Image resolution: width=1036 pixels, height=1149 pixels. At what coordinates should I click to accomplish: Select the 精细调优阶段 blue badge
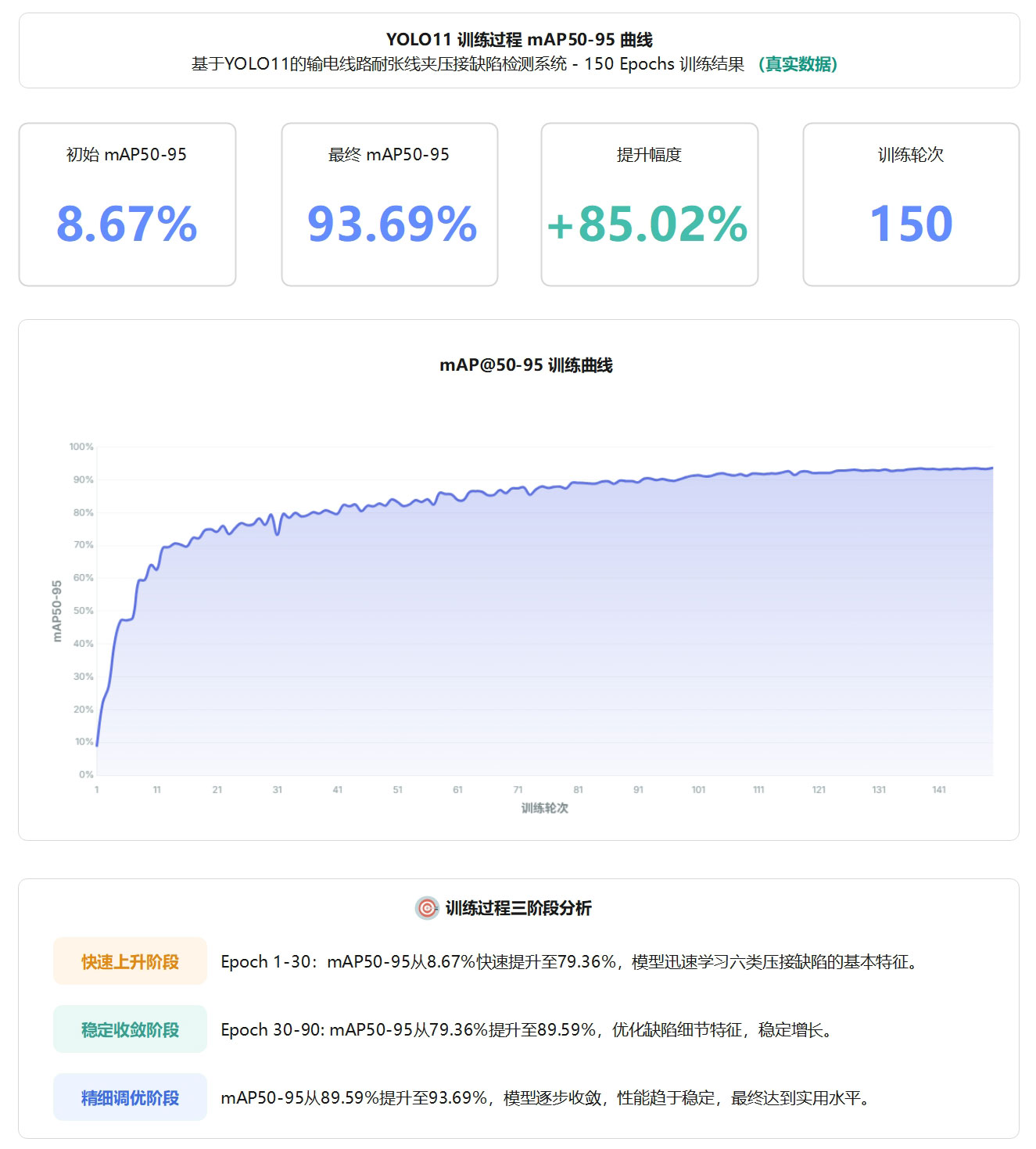[130, 1097]
